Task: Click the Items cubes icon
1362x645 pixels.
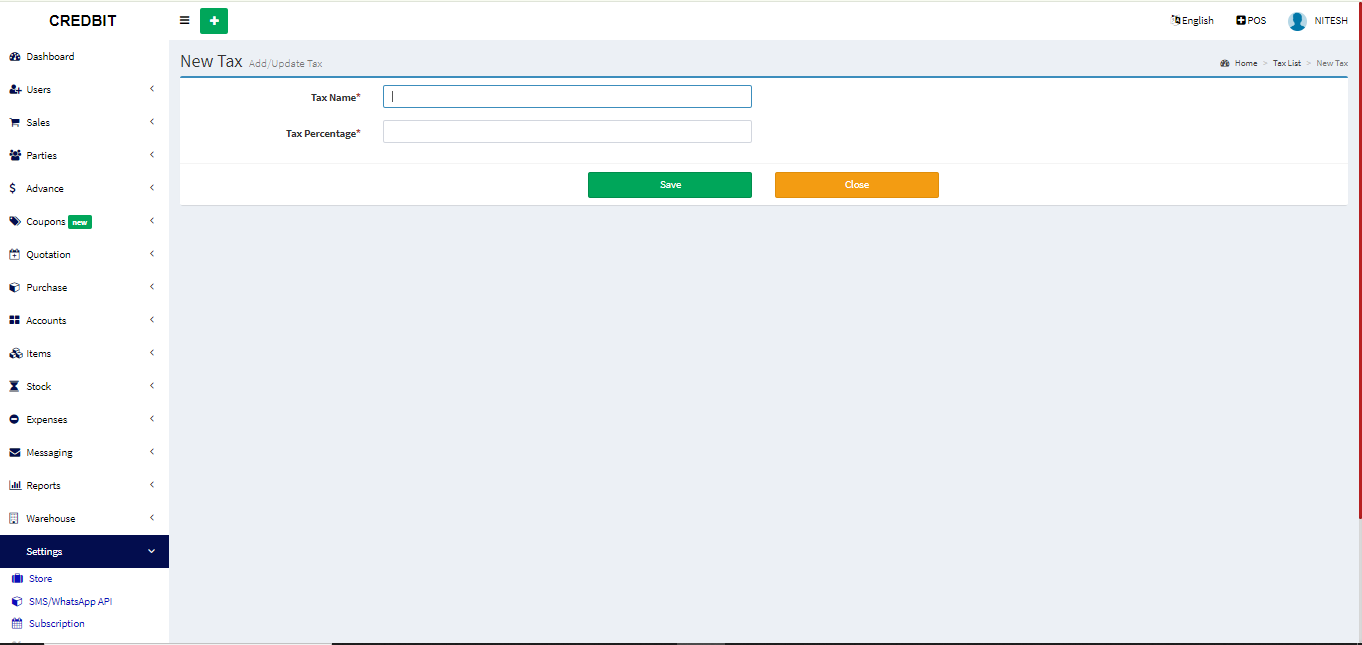Action: (x=15, y=354)
